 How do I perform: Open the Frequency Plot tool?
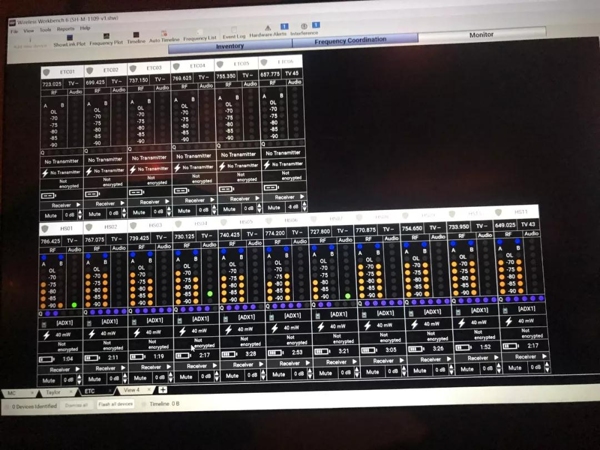click(106, 39)
